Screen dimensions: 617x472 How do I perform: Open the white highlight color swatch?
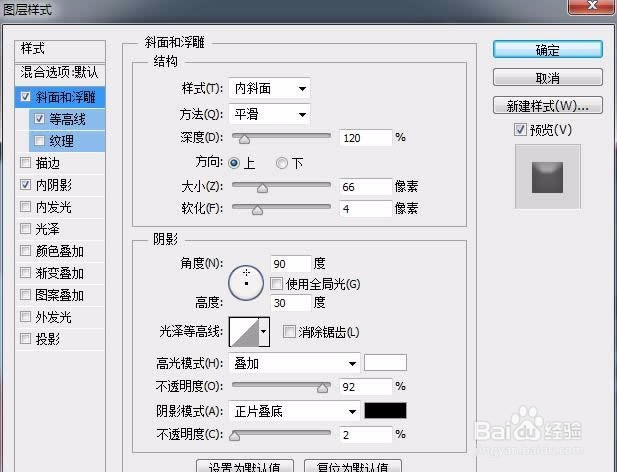click(385, 363)
